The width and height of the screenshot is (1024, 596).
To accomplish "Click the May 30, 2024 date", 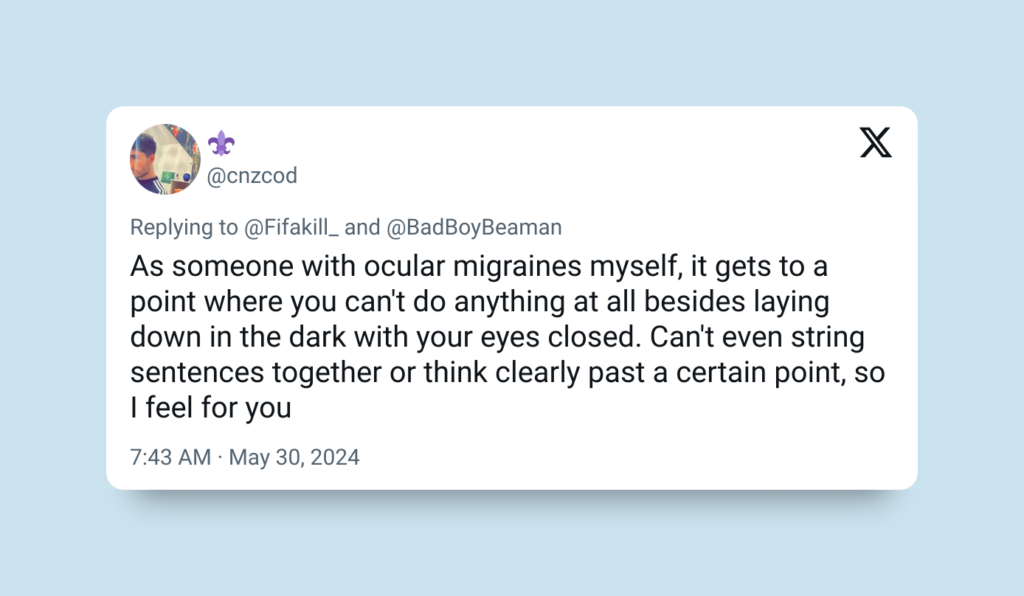I will point(294,457).
